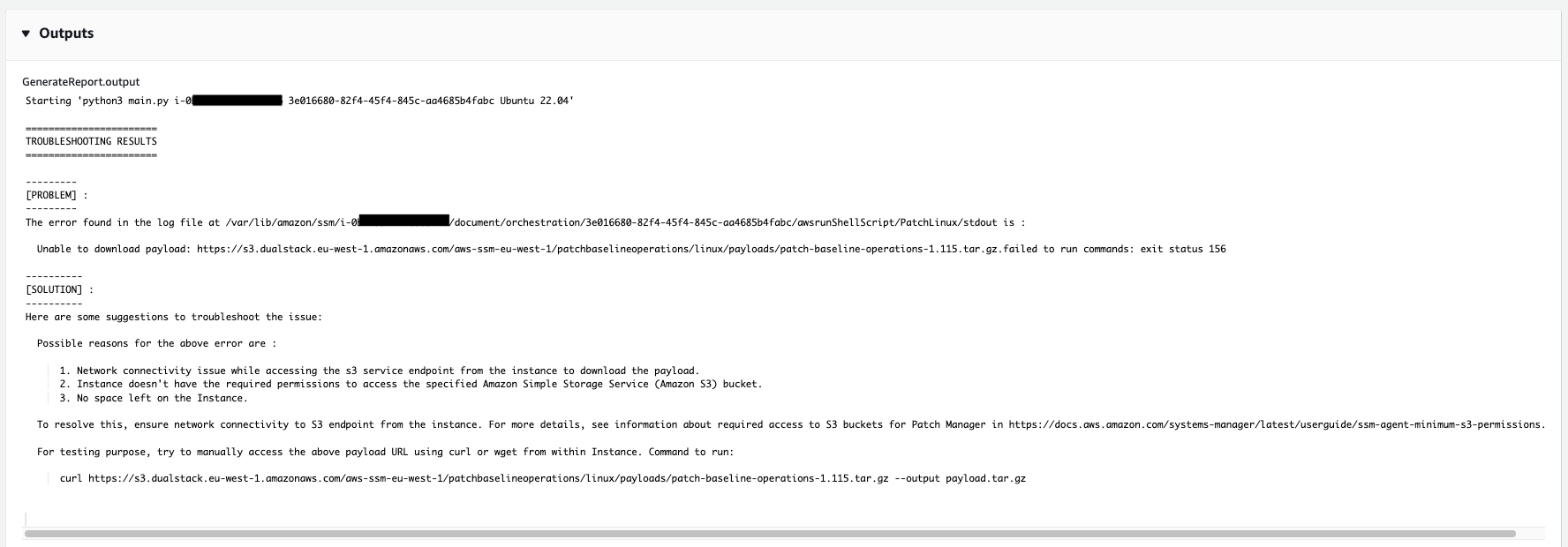Click the --output payload.tar.gz argument text
The height and width of the screenshot is (547, 1568).
[x=962, y=479]
